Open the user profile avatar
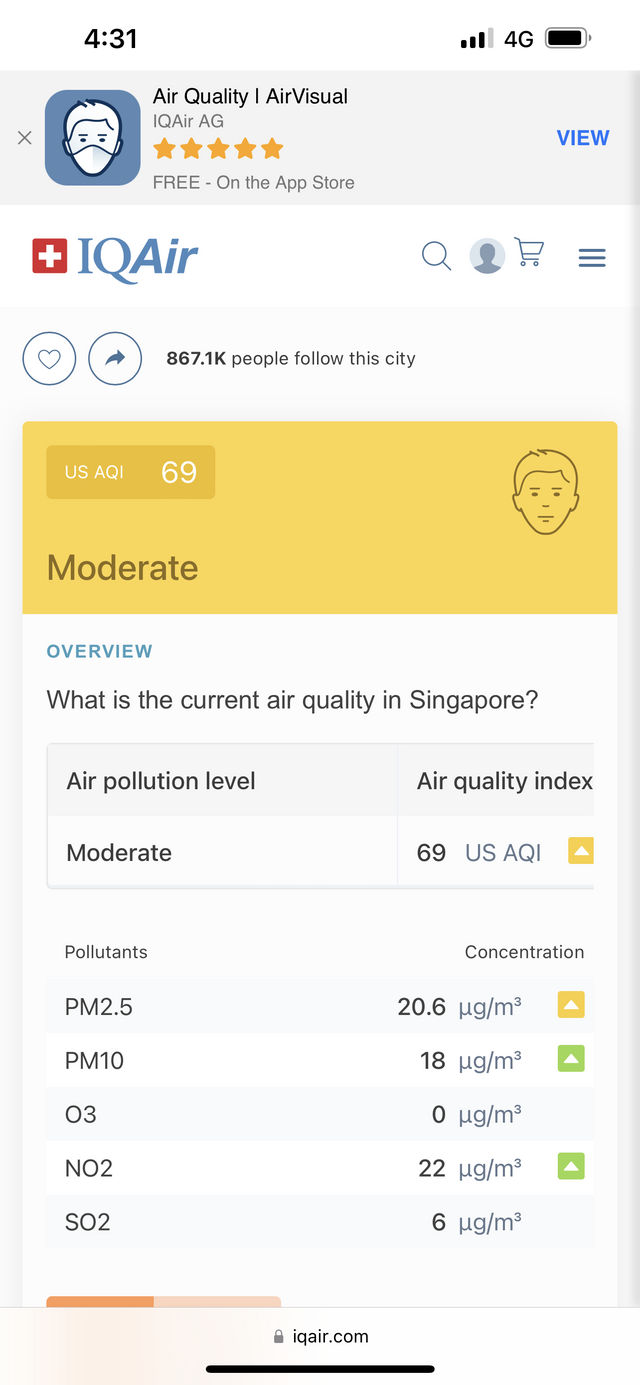This screenshot has width=640, height=1385. click(x=487, y=256)
